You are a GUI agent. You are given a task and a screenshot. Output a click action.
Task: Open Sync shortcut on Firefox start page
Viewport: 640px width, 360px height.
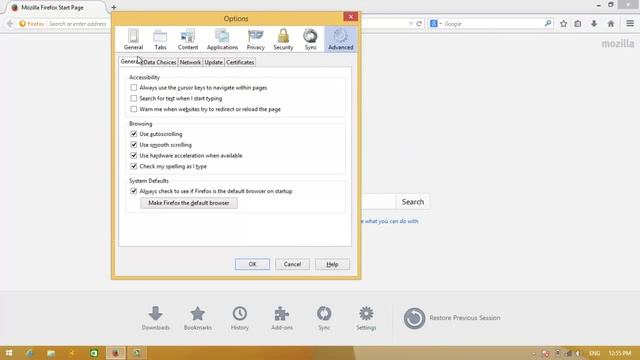[x=324, y=318]
